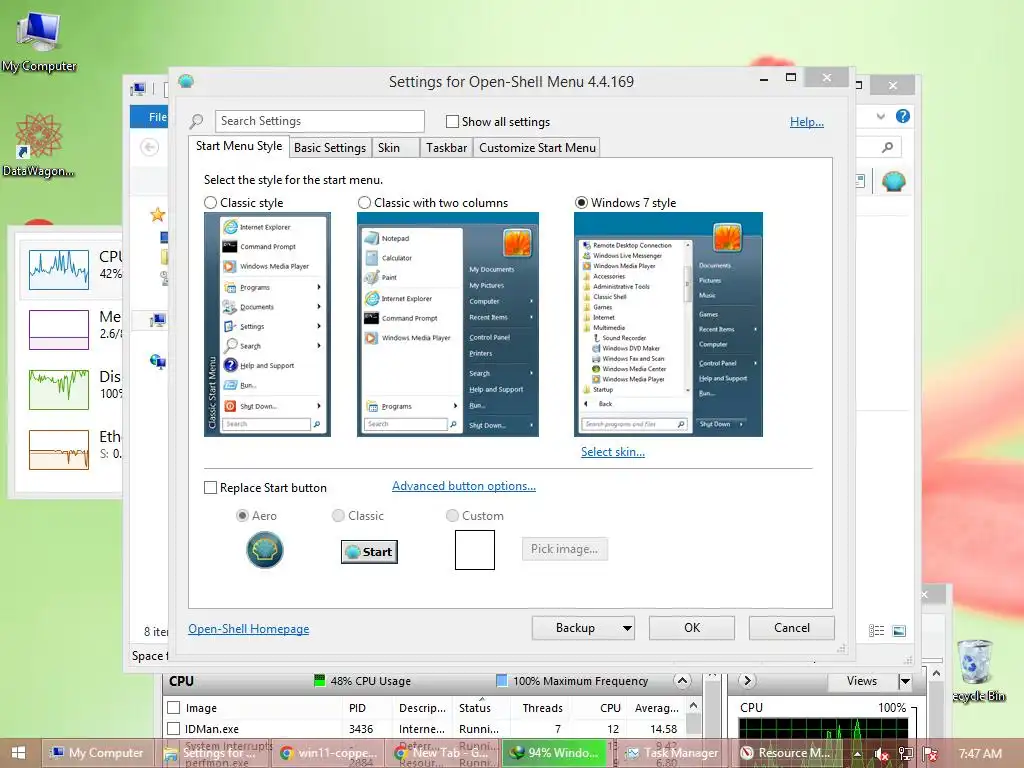Open Advanced button options link
The height and width of the screenshot is (768, 1024).
point(464,486)
